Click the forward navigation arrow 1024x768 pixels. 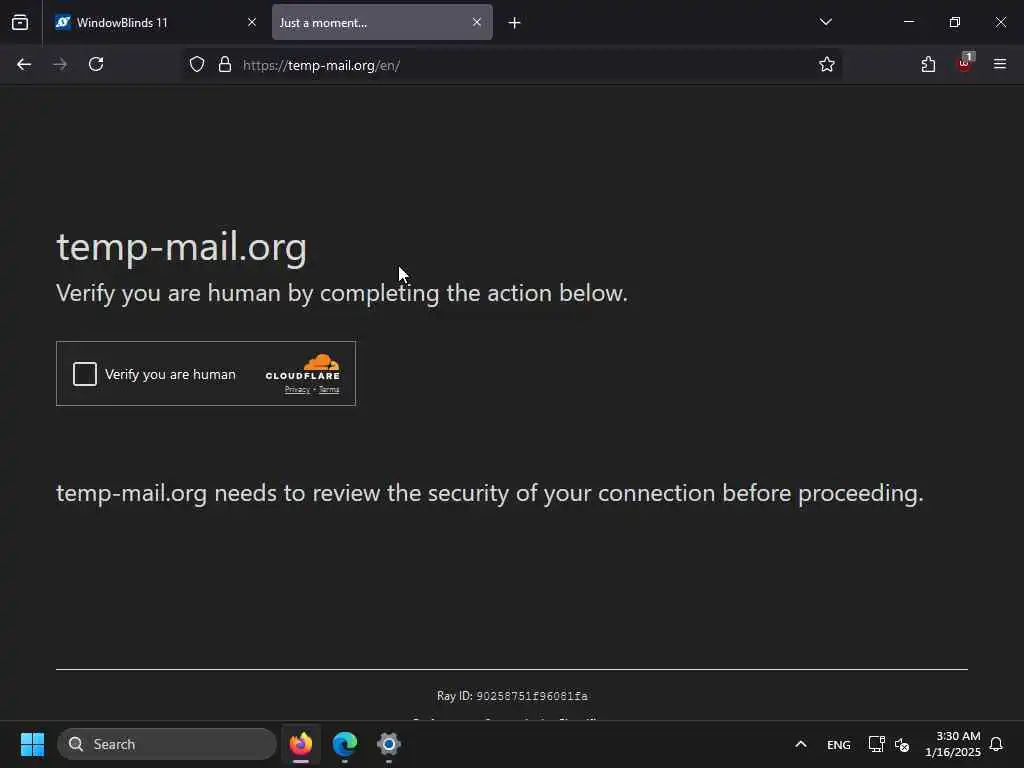(60, 64)
